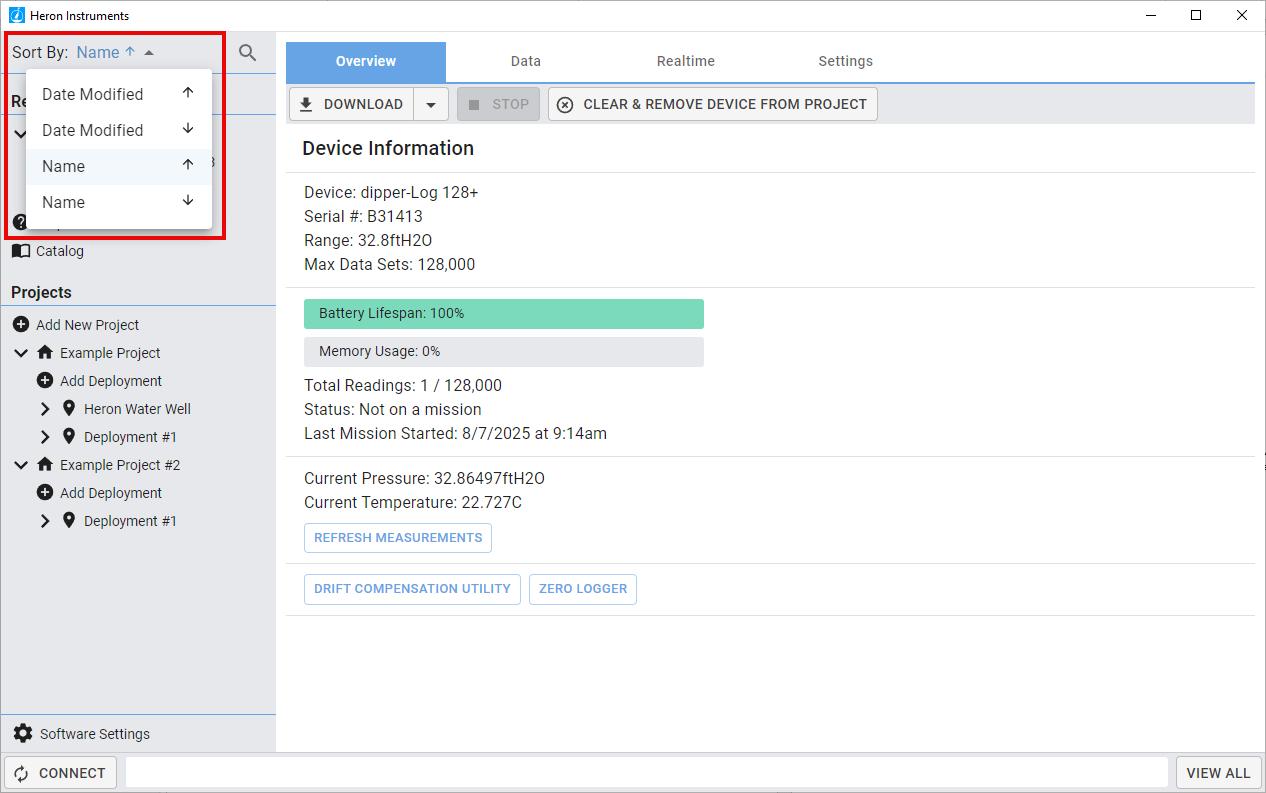Expand the Heron Water Well chevron
The width and height of the screenshot is (1266, 793).
[x=45, y=409]
